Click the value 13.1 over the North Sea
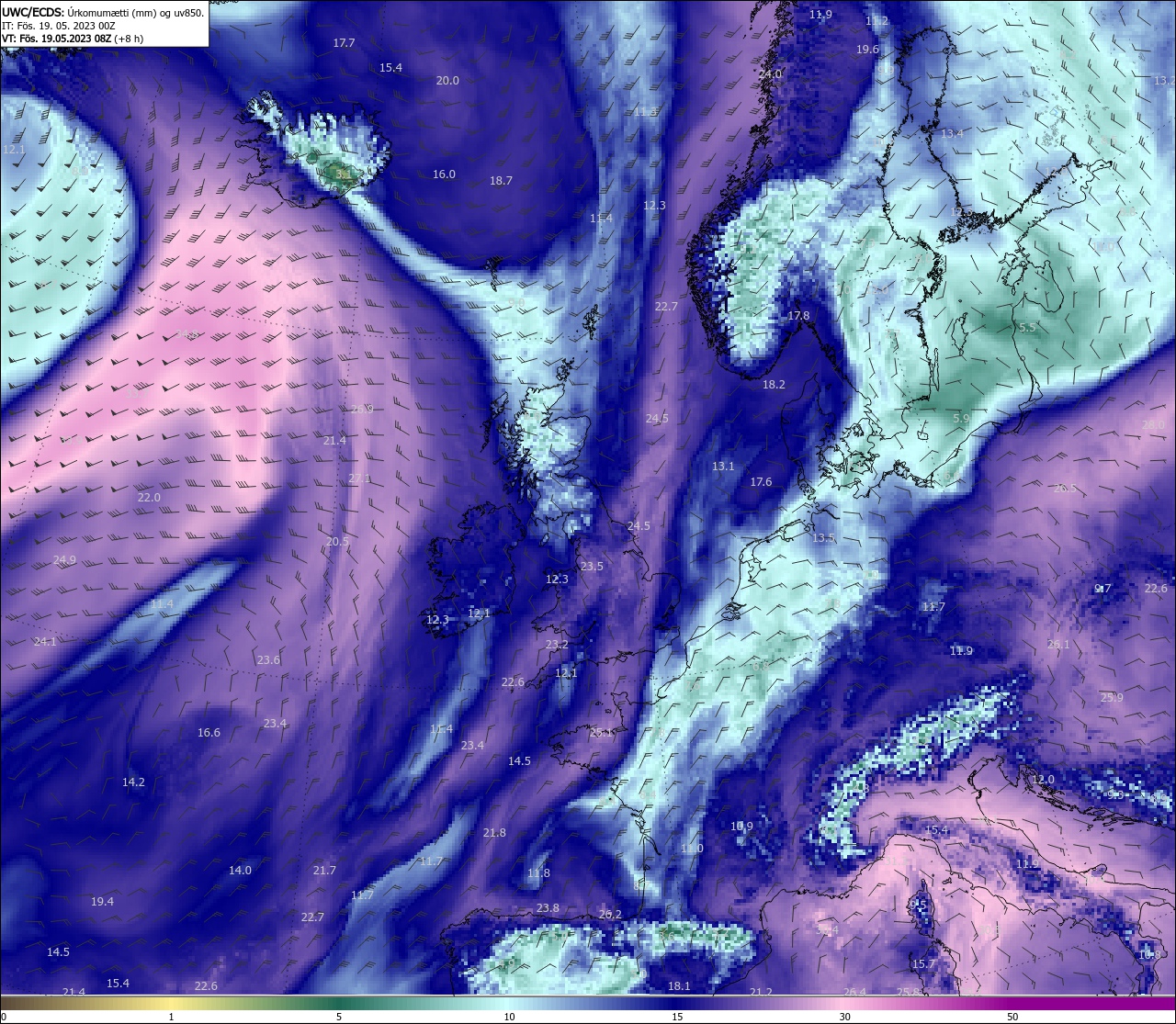The height and width of the screenshot is (1024, 1176). 723,467
